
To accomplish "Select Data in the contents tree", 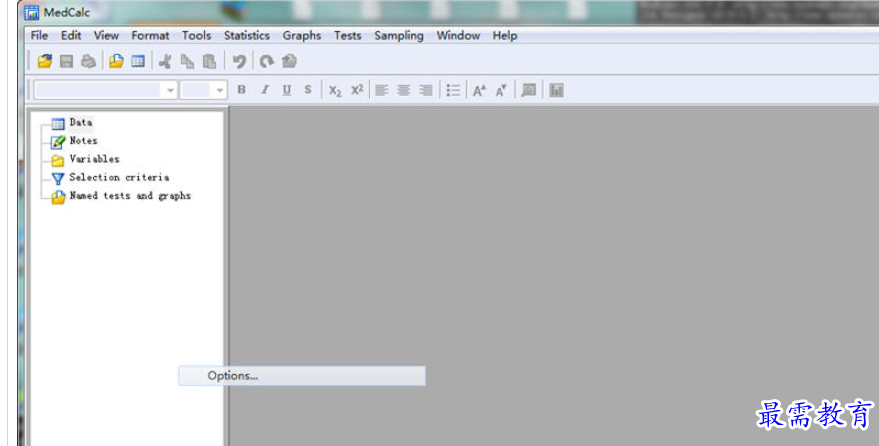I will click(x=81, y=122).
